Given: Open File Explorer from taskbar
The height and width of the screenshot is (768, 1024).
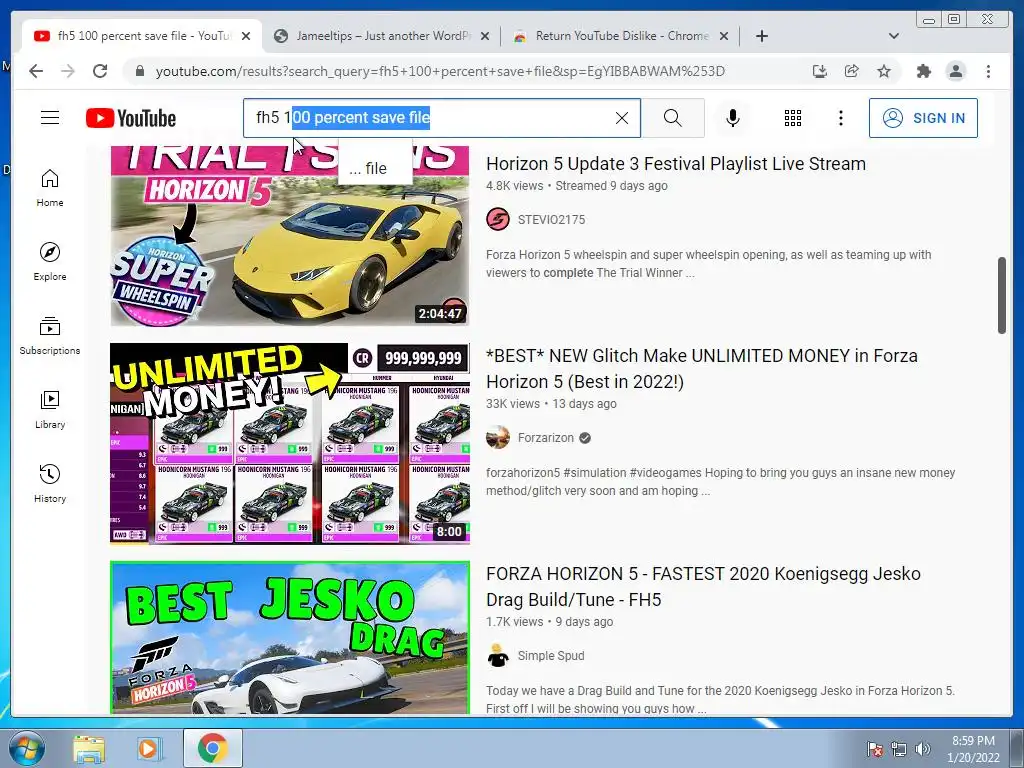Looking at the screenshot, I should (89, 748).
